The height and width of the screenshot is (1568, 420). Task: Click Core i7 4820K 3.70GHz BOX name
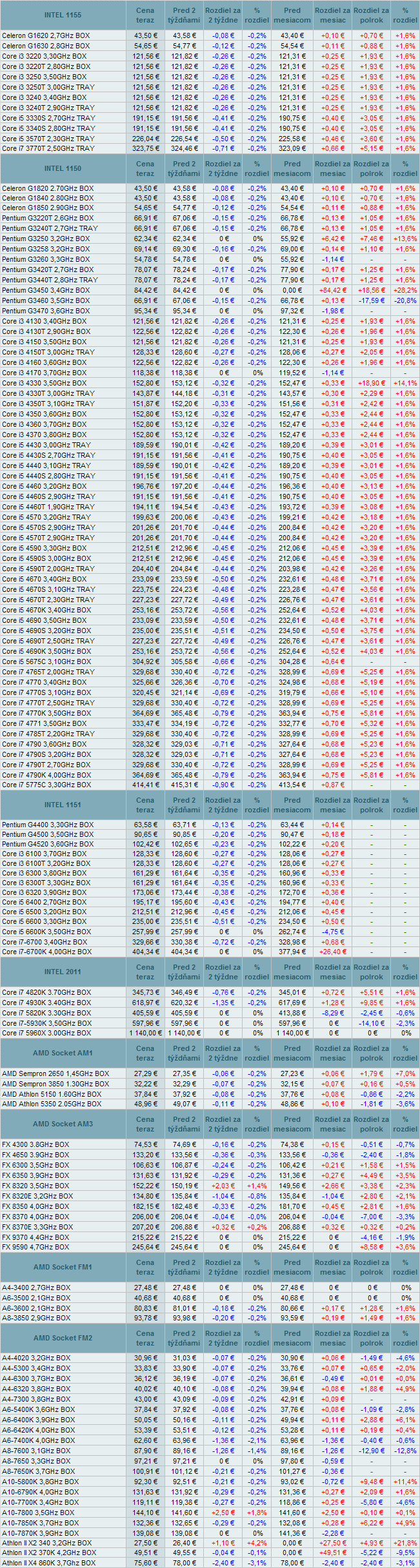tap(46, 992)
